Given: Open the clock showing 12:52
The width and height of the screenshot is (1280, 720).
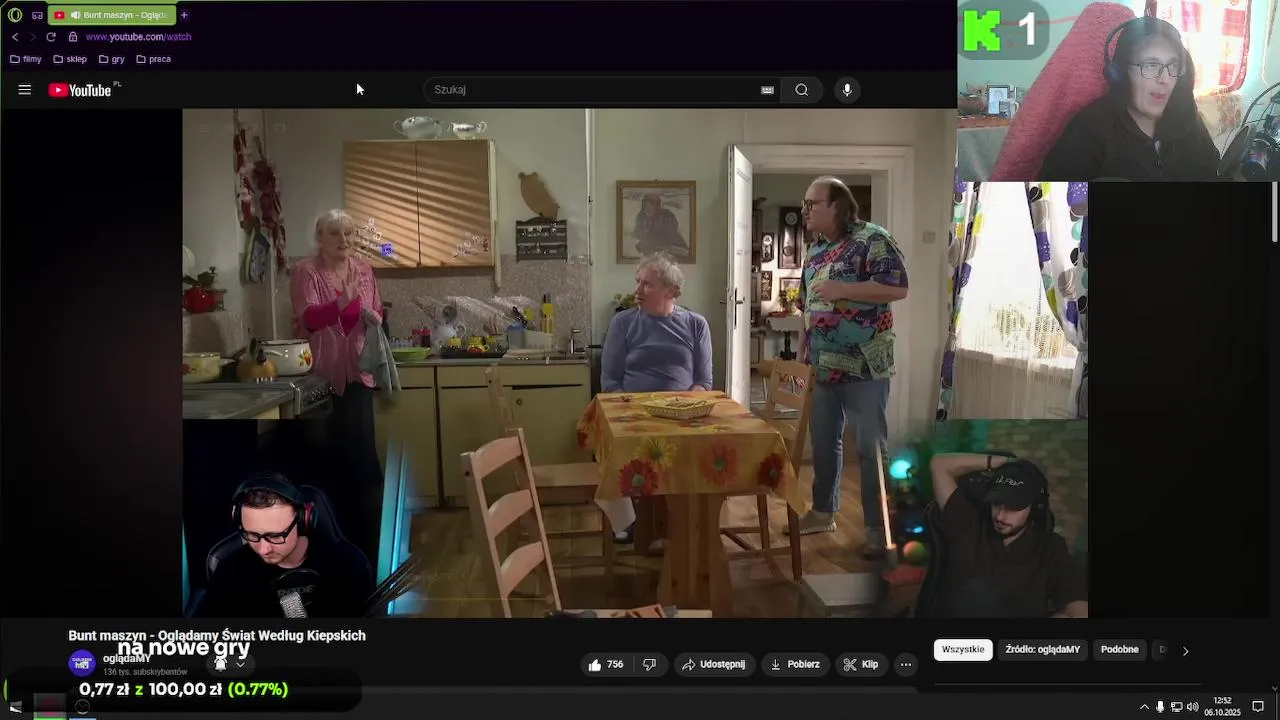Looking at the screenshot, I should coord(1222,706).
